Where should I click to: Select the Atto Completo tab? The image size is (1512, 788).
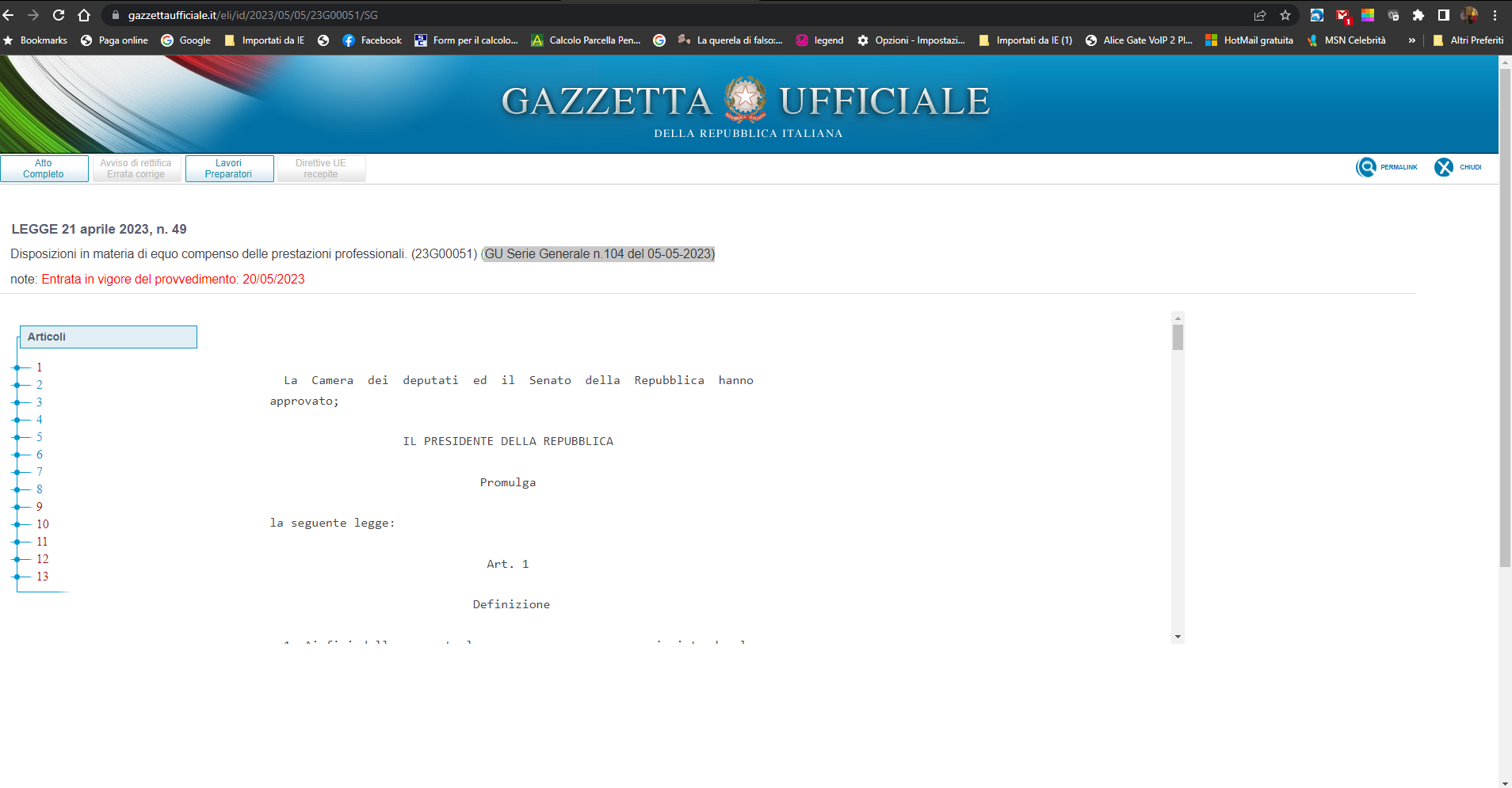coord(44,169)
